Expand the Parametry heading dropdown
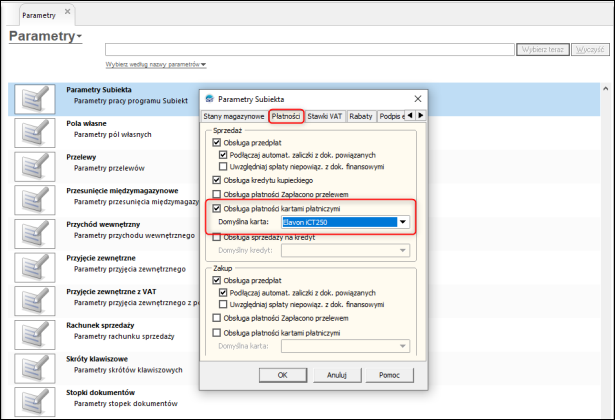 coord(79,36)
